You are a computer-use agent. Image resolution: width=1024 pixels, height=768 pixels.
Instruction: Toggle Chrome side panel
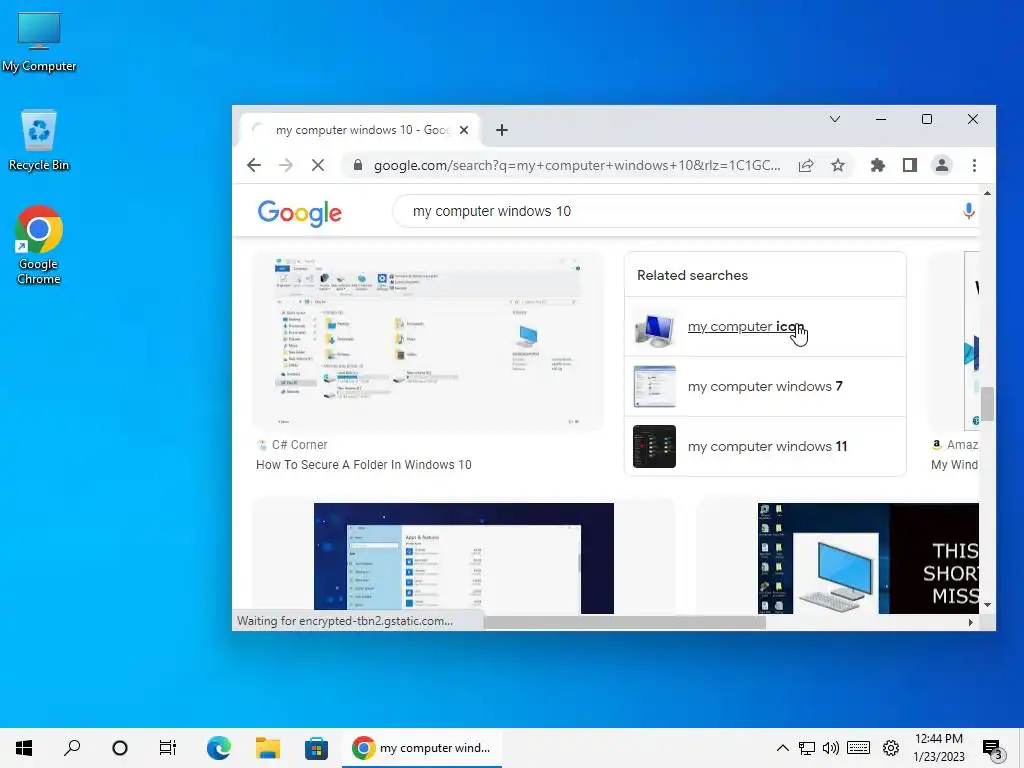(x=910, y=165)
